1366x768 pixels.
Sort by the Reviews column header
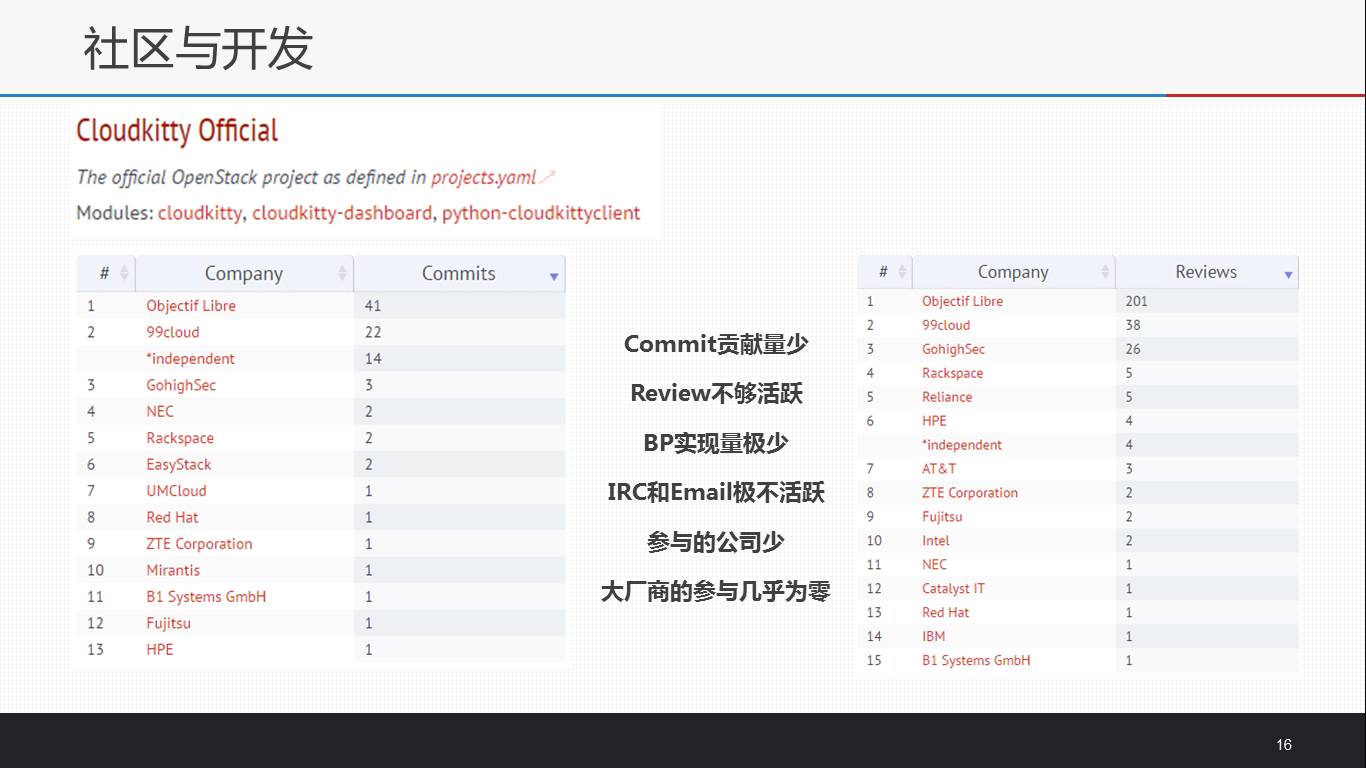[x=1206, y=272]
